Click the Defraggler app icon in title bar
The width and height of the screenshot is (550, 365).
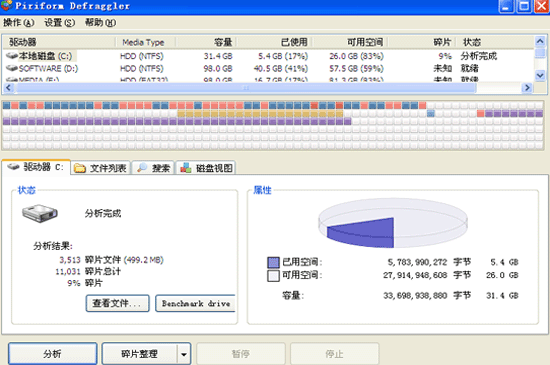(x=6, y=5)
